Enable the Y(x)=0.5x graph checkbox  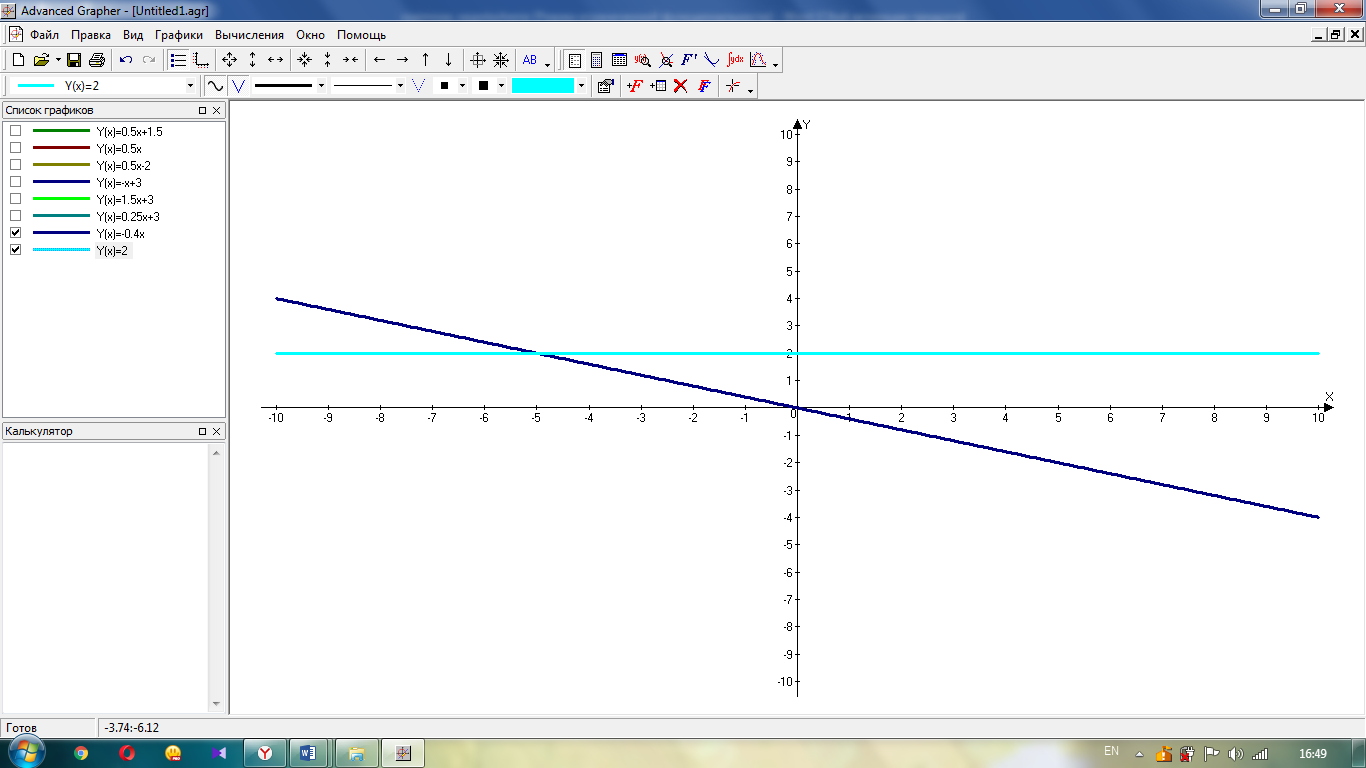pyautogui.click(x=15, y=148)
